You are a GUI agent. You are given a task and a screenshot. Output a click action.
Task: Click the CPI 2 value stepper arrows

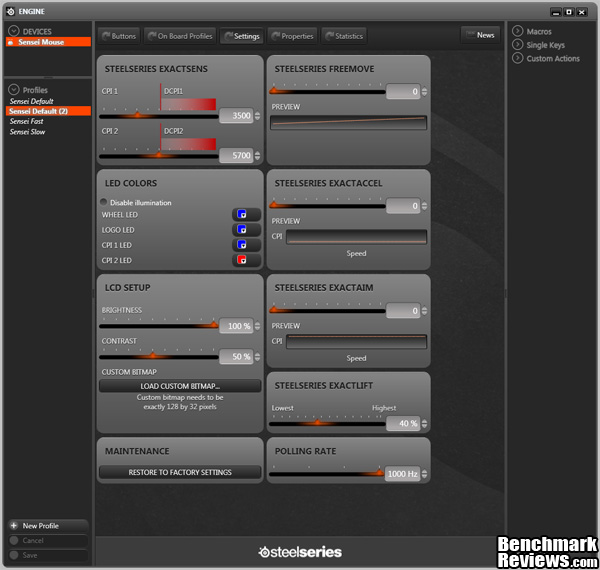pos(257,155)
